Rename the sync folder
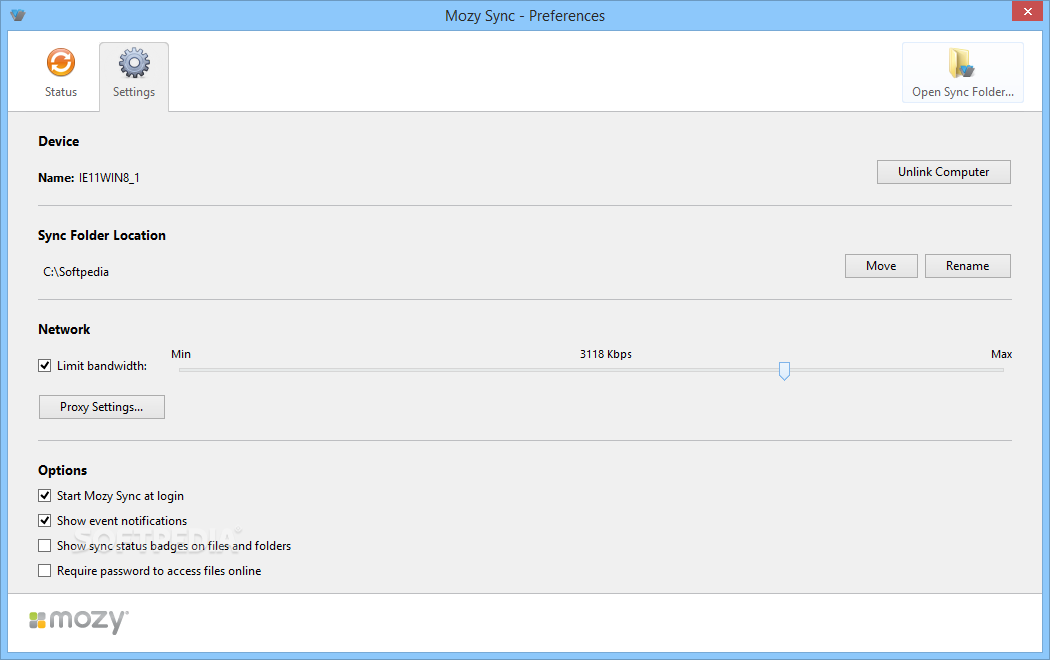This screenshot has height=660, width=1050. click(967, 266)
